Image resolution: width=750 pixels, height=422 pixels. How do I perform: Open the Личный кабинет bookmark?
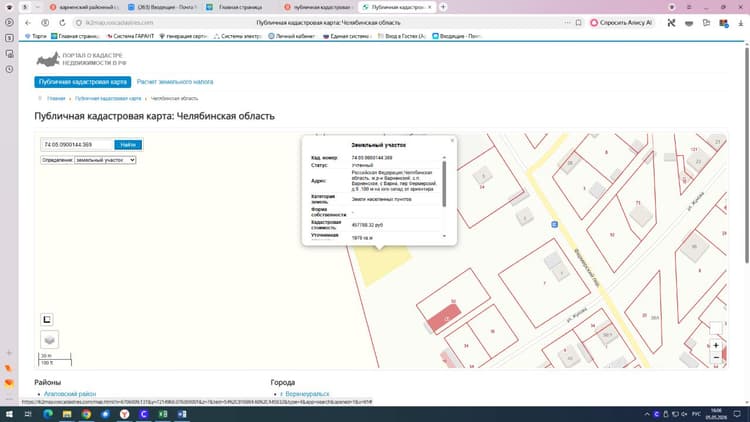click(292, 36)
